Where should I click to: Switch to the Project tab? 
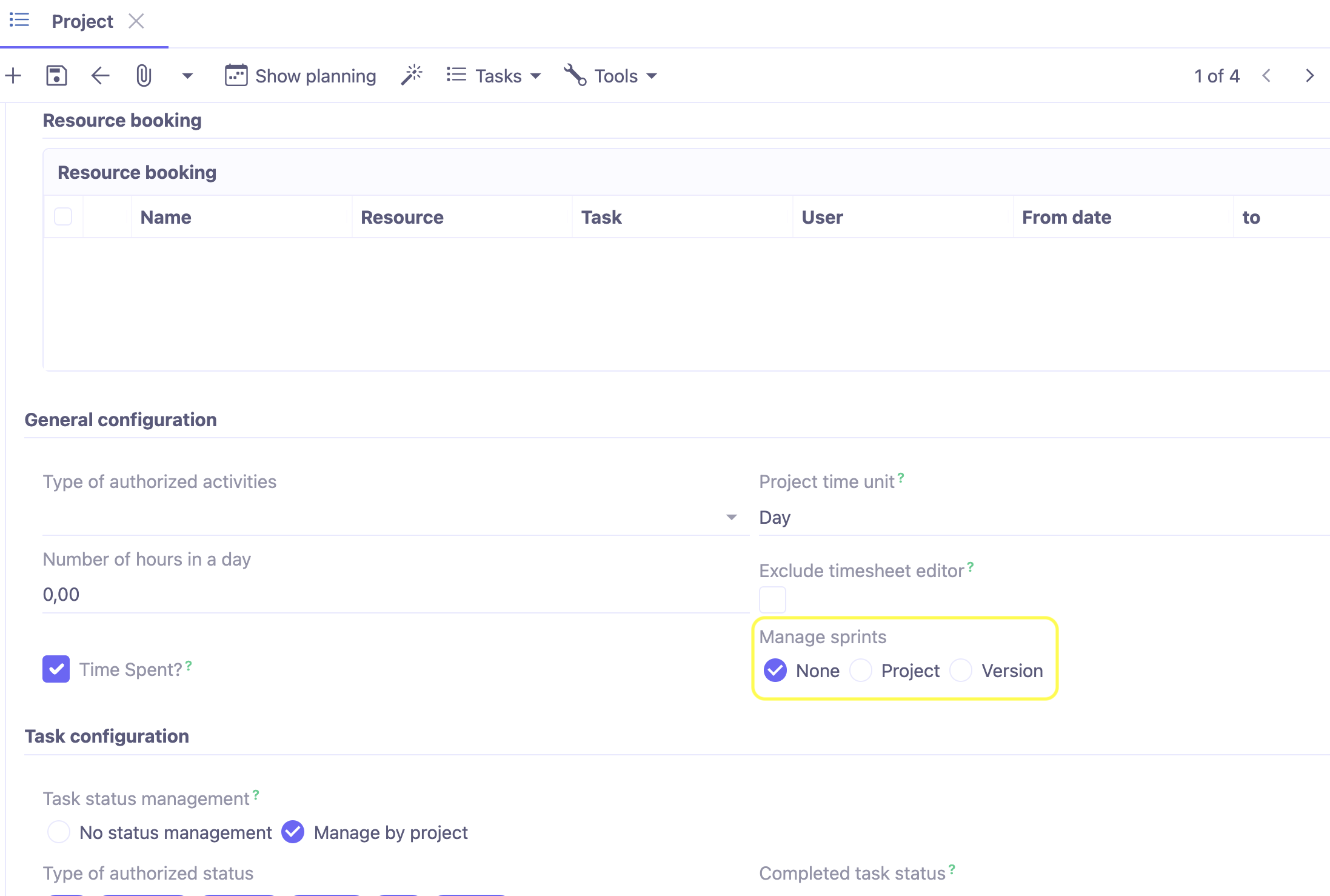coord(82,21)
